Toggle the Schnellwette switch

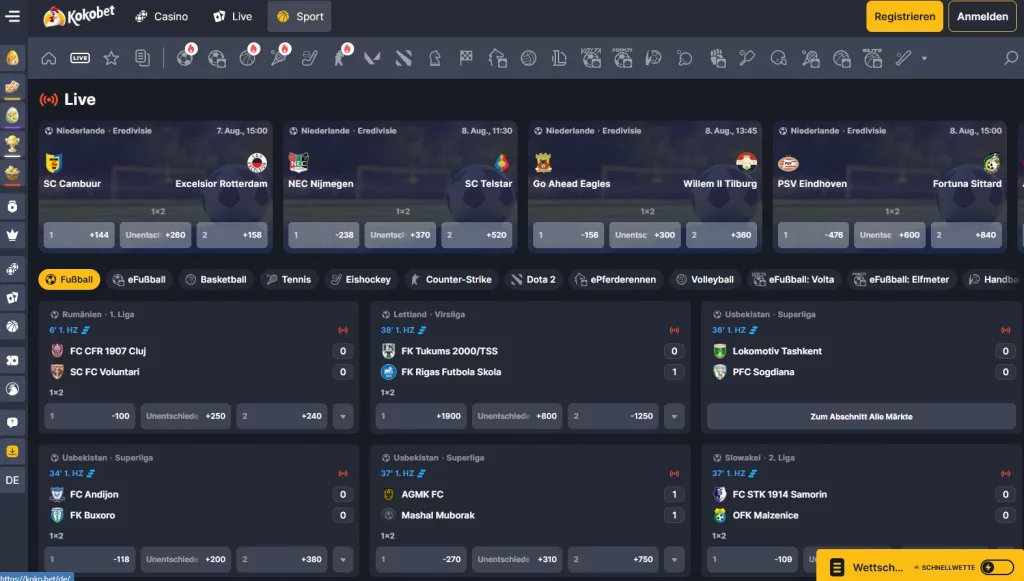(x=997, y=567)
